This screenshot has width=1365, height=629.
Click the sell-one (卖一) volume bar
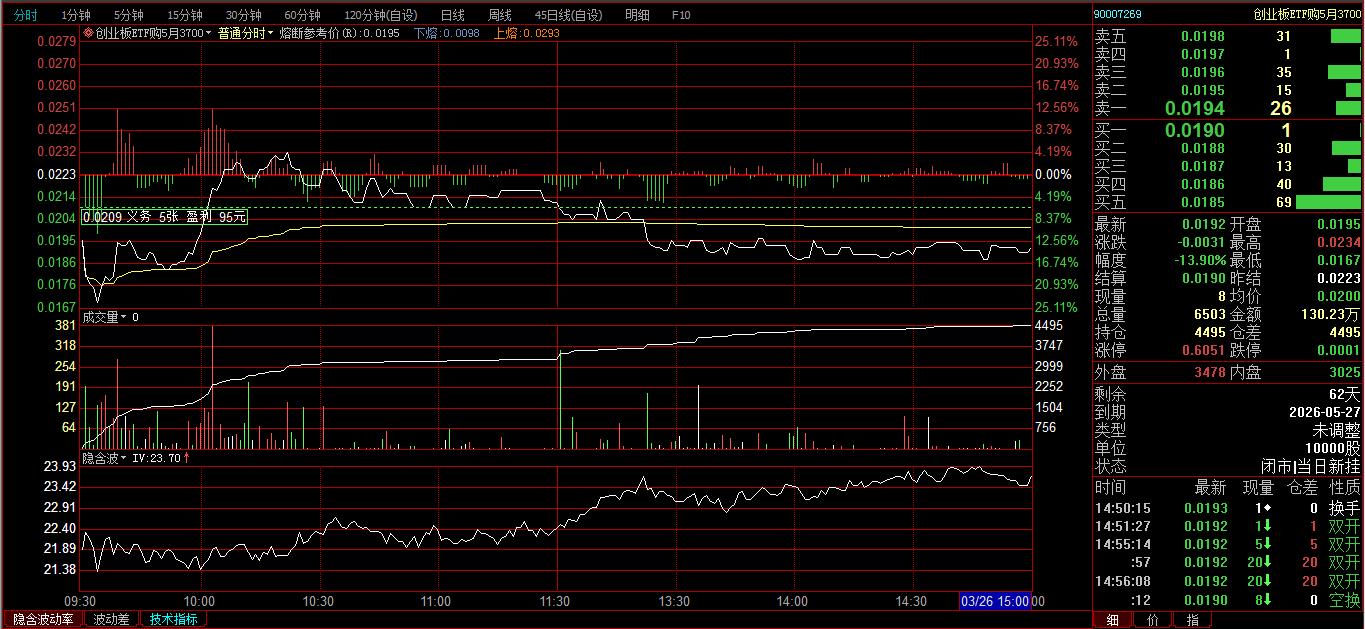[x=1348, y=108]
